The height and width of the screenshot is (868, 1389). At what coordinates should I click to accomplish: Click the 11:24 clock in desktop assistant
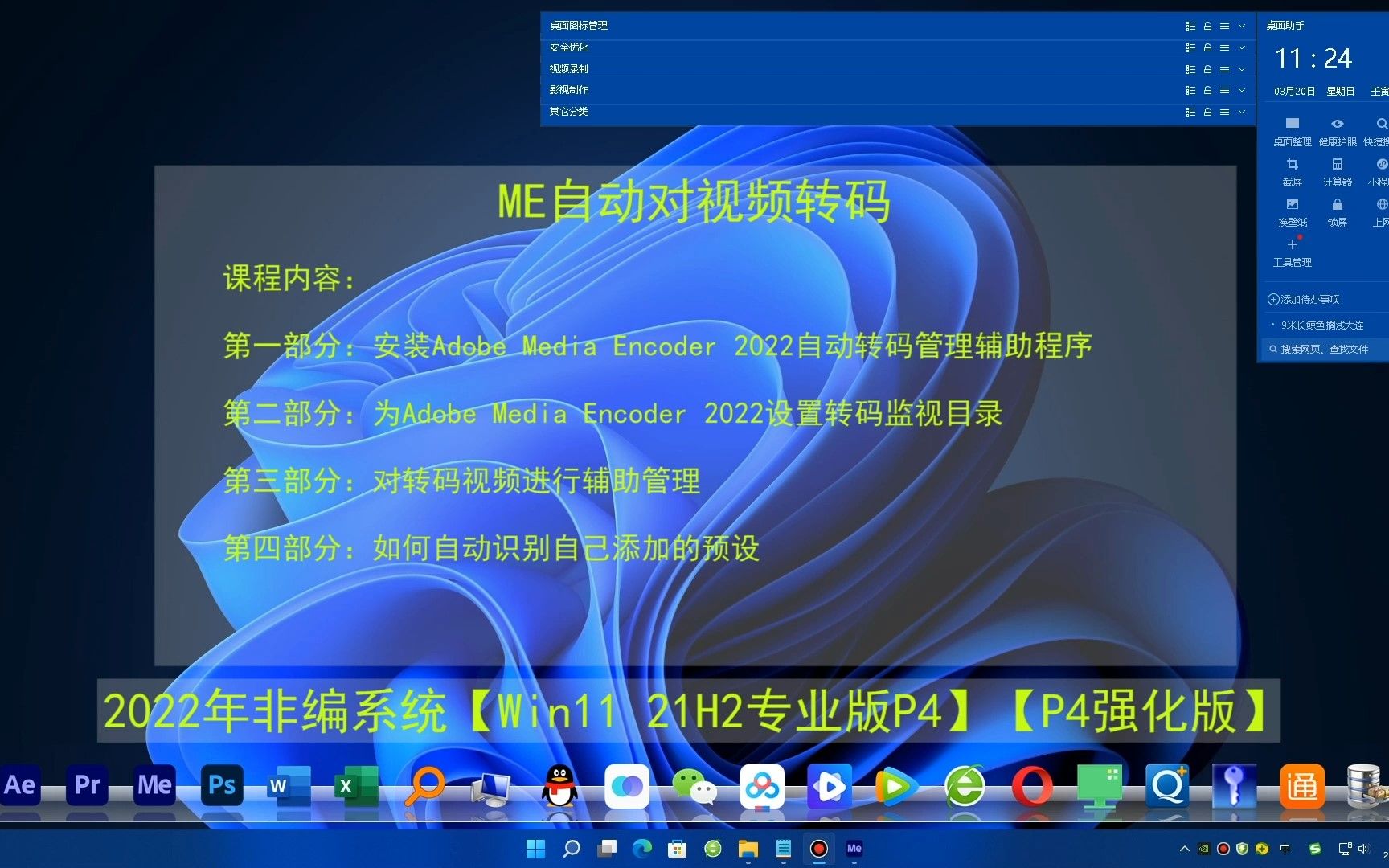point(1313,58)
